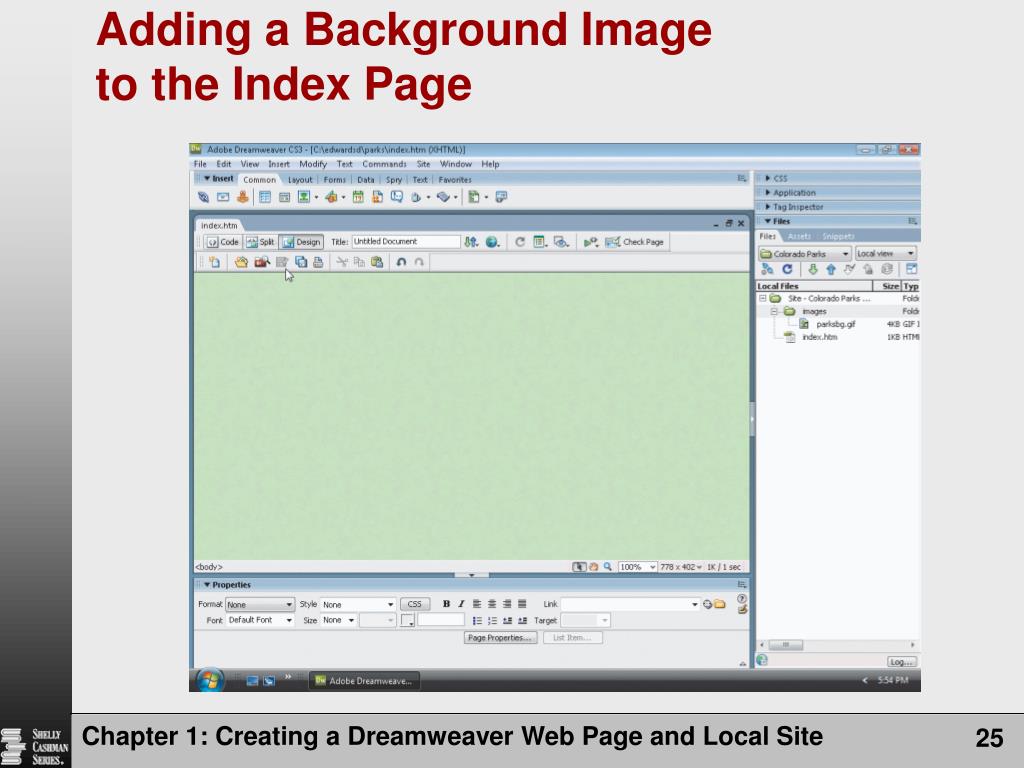
Task: Get files with green down arrow
Action: coord(812,269)
